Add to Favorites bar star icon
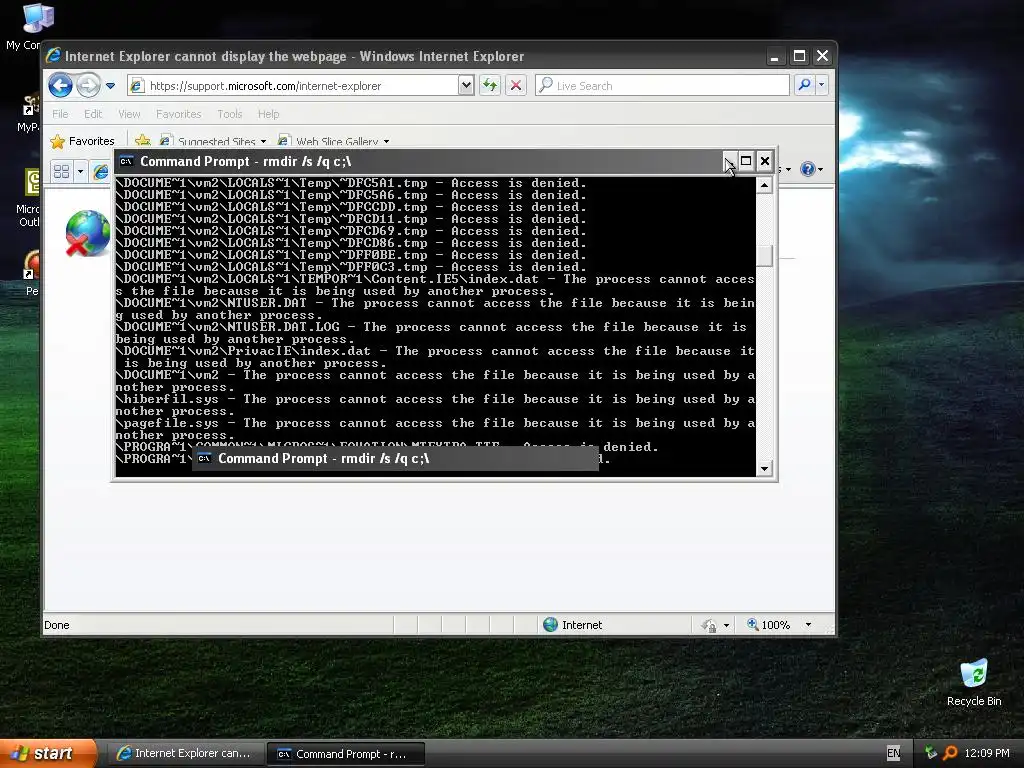Image resolution: width=1024 pixels, height=768 pixels. [x=142, y=140]
